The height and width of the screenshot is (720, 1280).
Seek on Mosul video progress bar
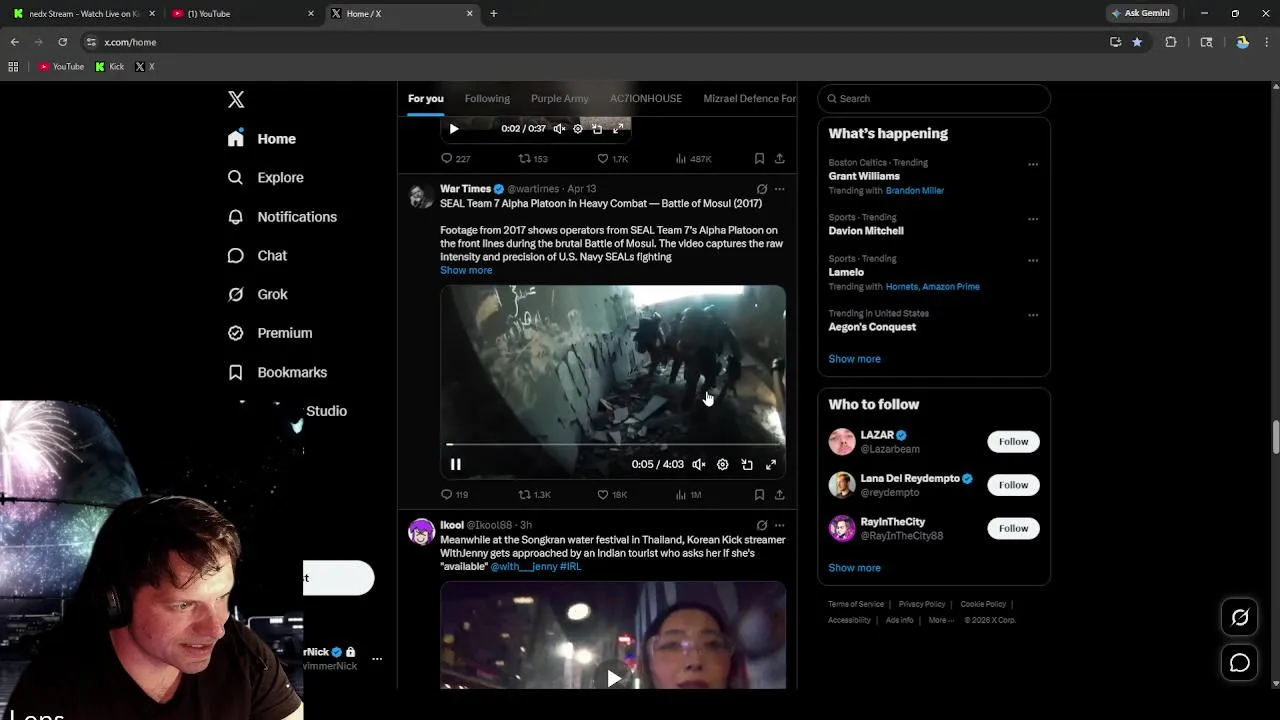(x=613, y=444)
